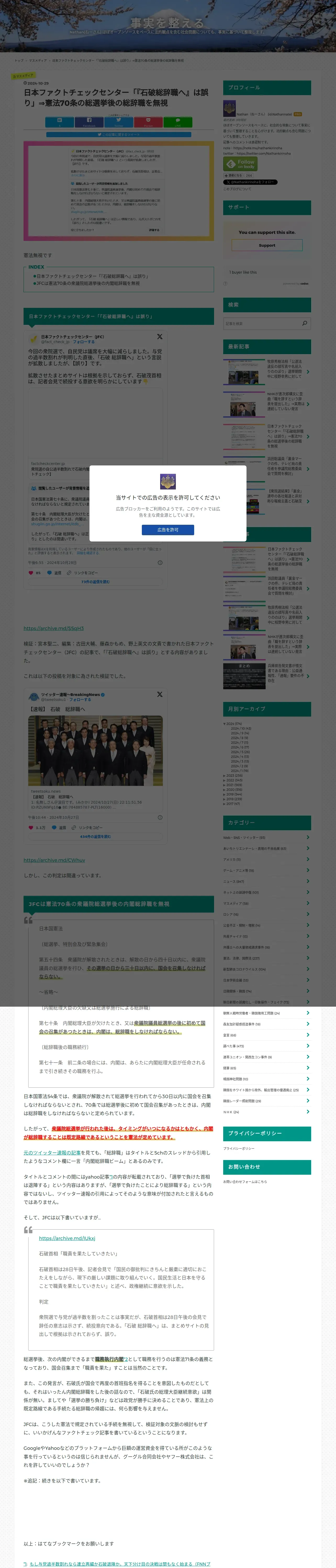Click the info icon on the 石破 総辞職へ tweet

(x=160, y=817)
